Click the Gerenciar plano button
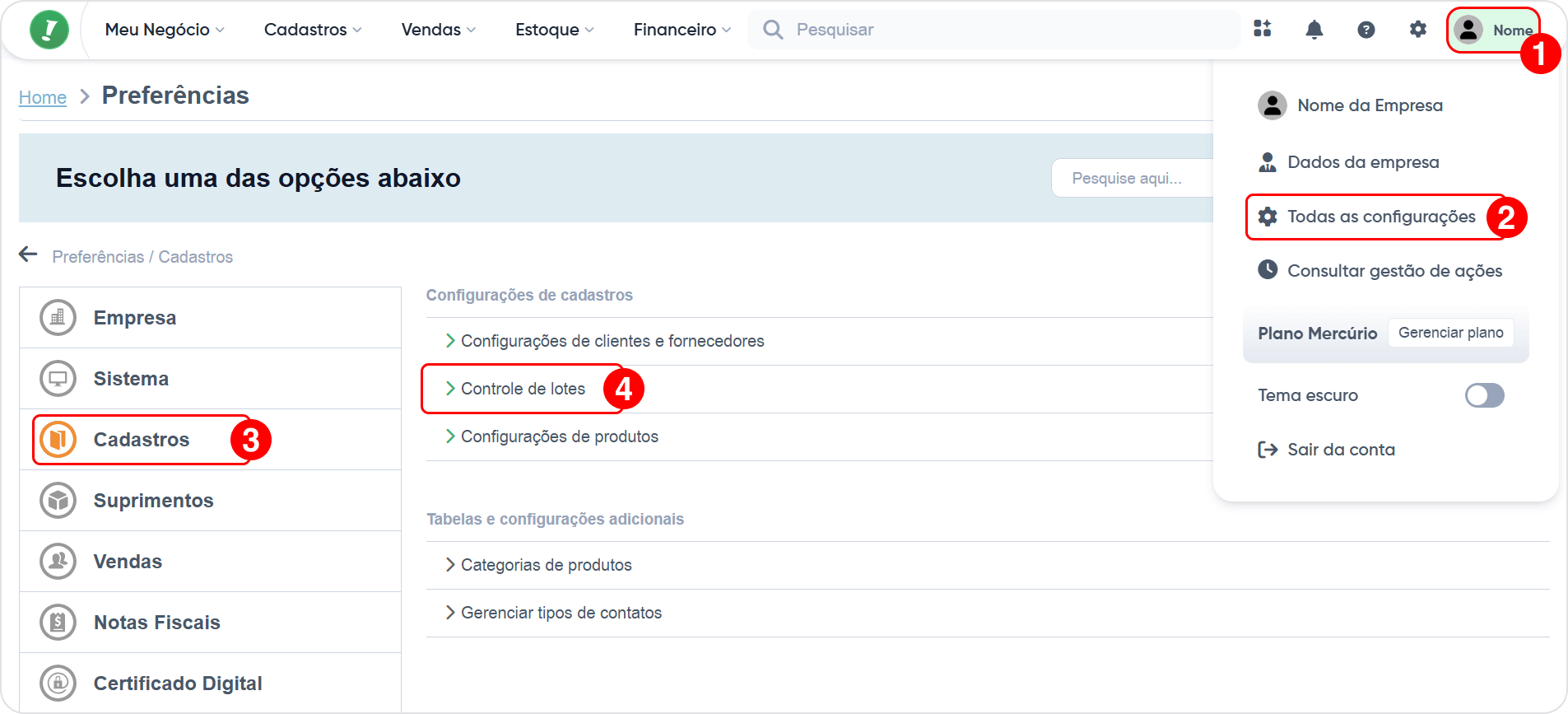 coord(1450,333)
